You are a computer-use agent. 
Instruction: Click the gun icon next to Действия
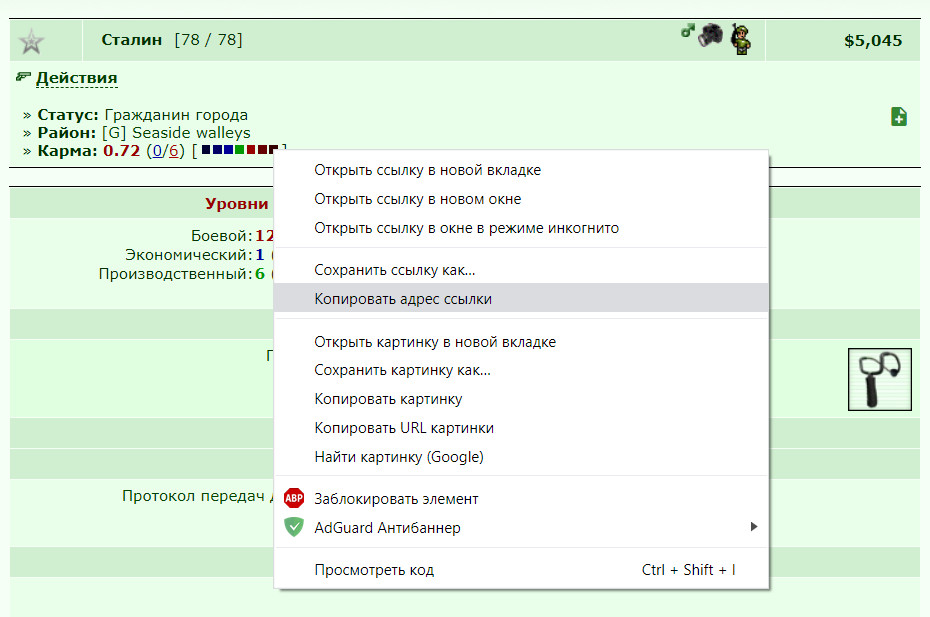pos(23,77)
